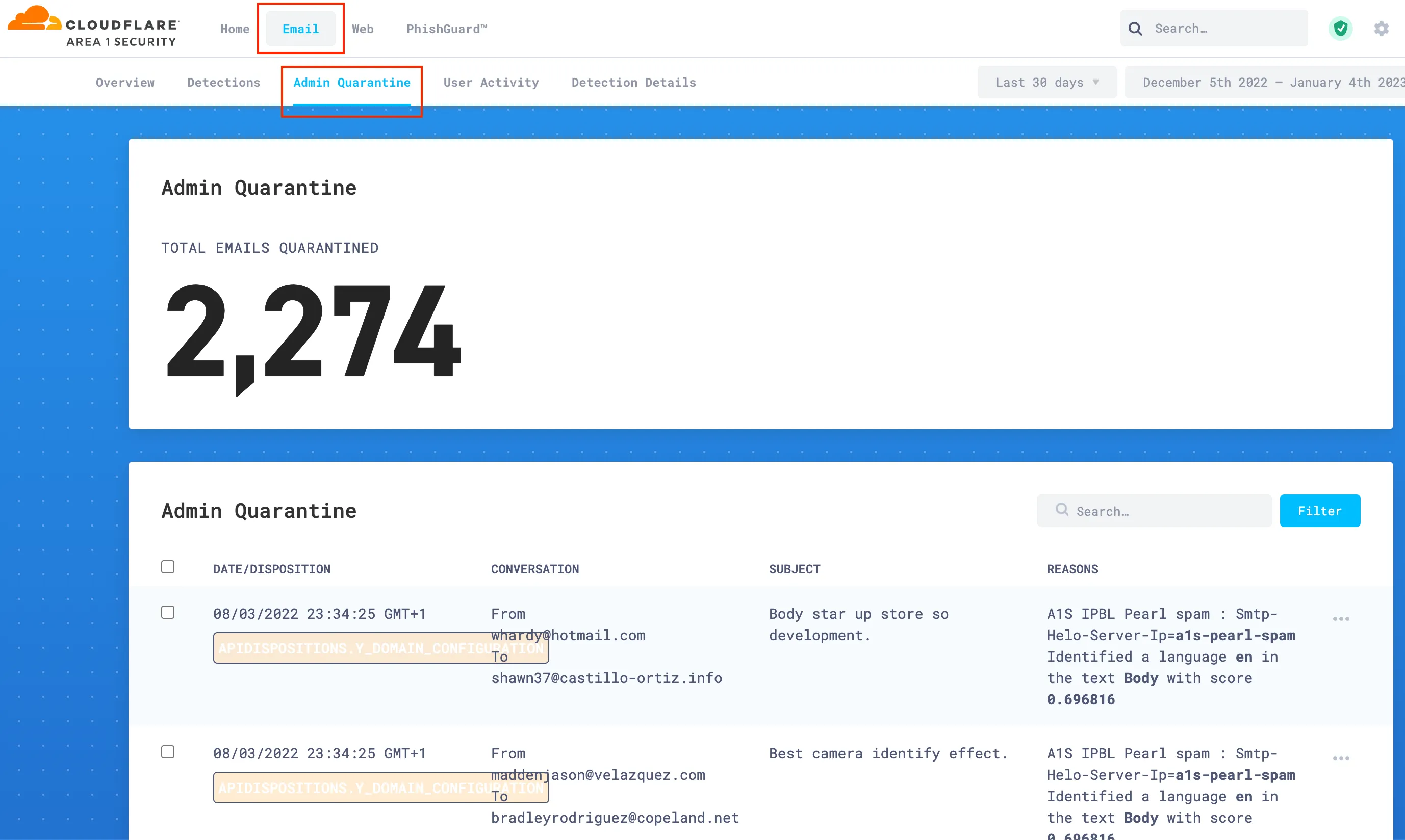Click the Filter button
Viewport: 1405px width, 840px height.
click(x=1319, y=510)
